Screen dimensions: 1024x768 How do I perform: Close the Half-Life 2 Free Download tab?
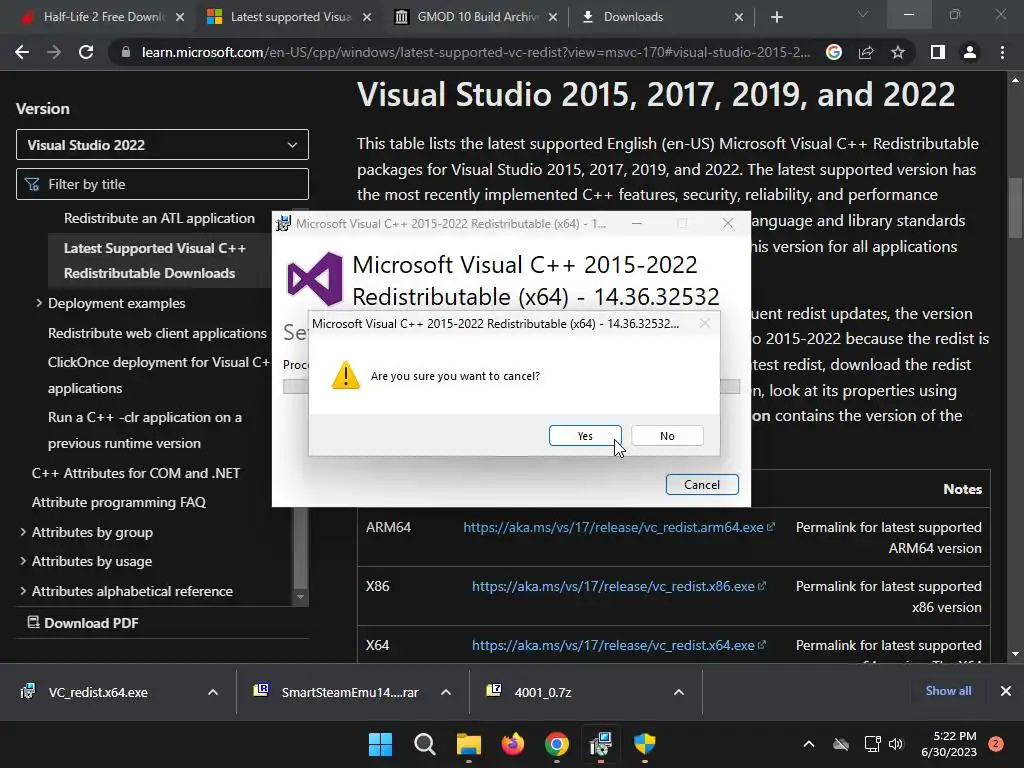tap(180, 17)
